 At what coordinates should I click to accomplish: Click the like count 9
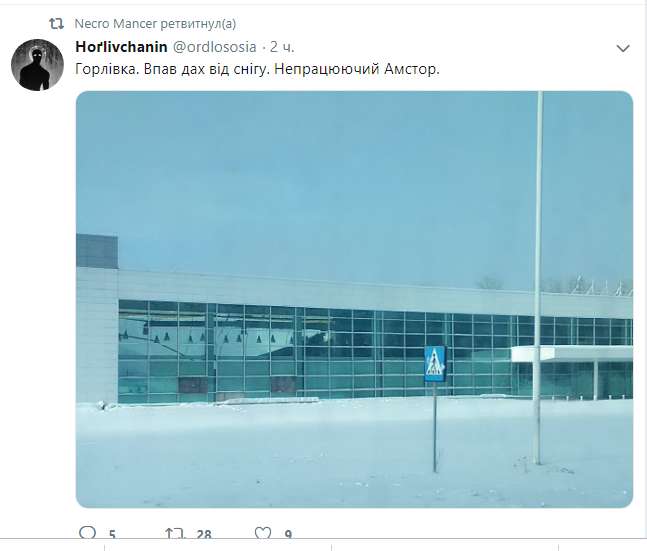[288, 535]
